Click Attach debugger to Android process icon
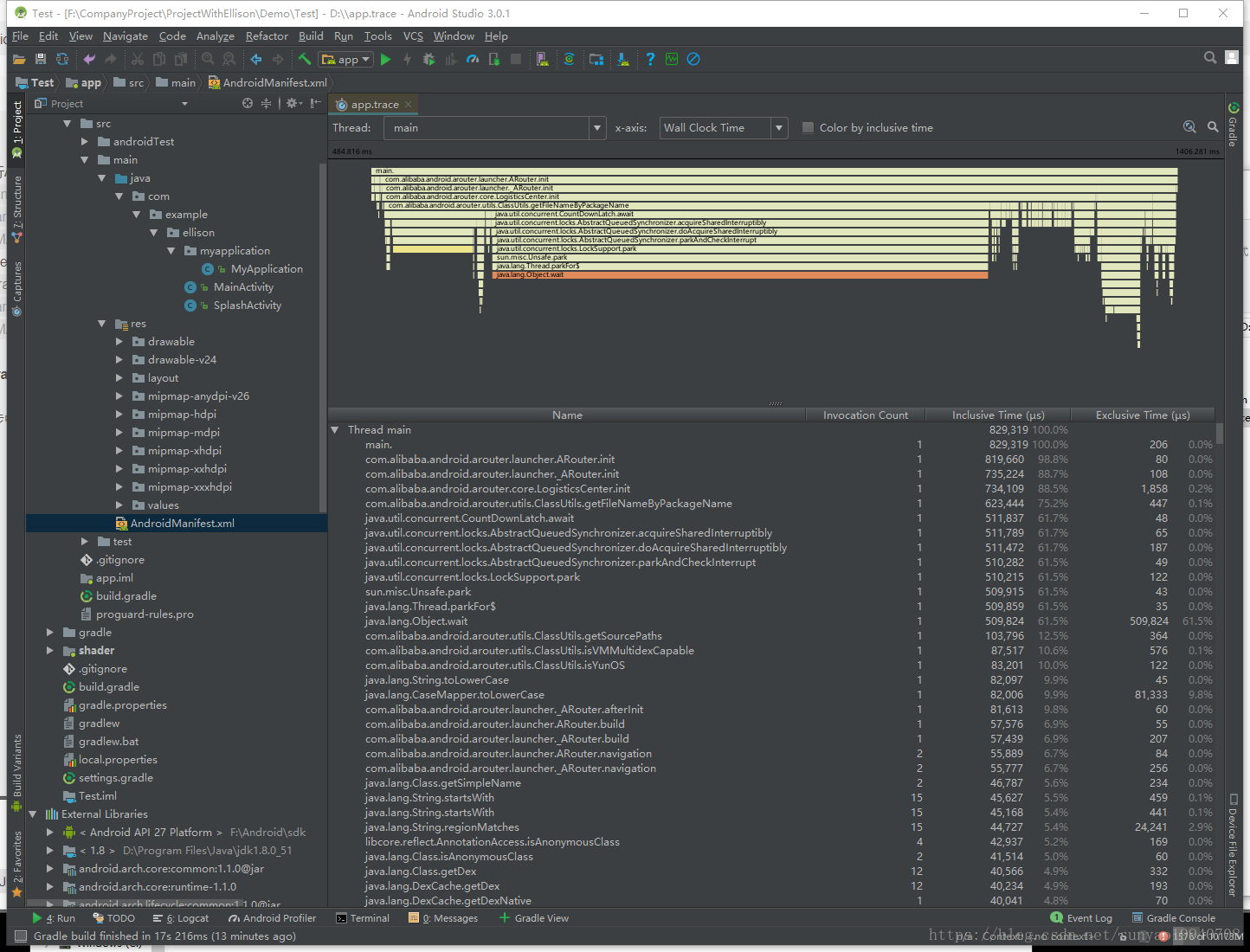Viewport: 1250px width, 952px height. tap(494, 59)
